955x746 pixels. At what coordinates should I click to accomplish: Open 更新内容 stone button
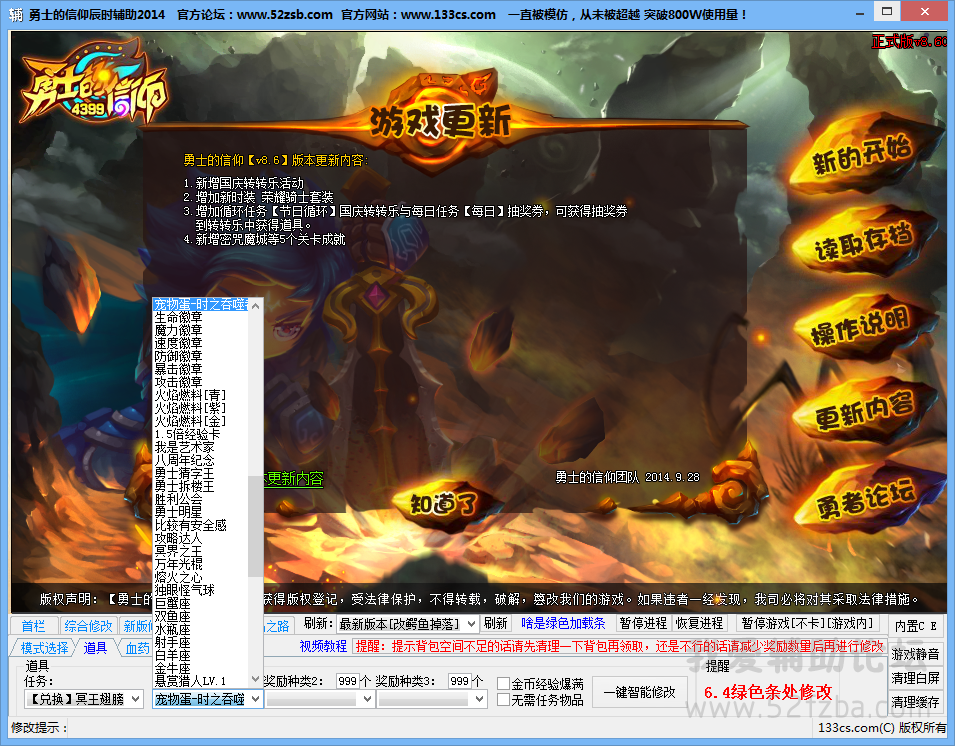coord(864,411)
